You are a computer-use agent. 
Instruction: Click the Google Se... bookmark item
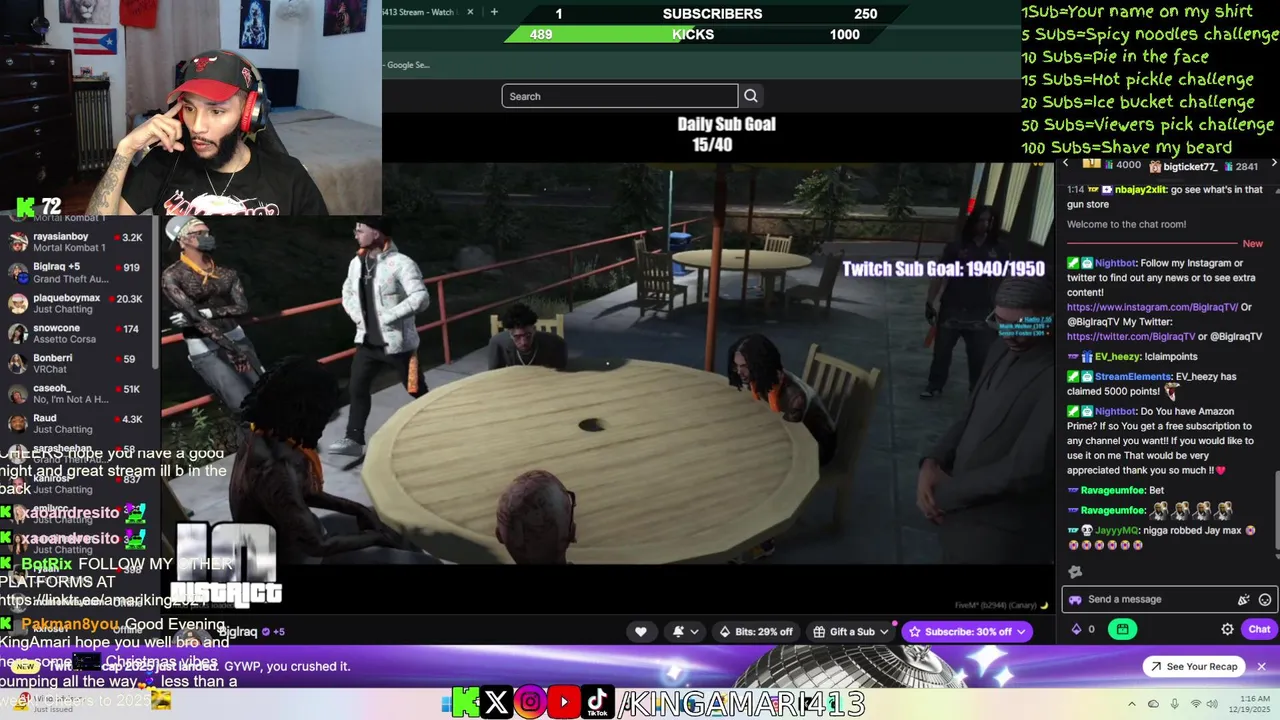(x=408, y=65)
